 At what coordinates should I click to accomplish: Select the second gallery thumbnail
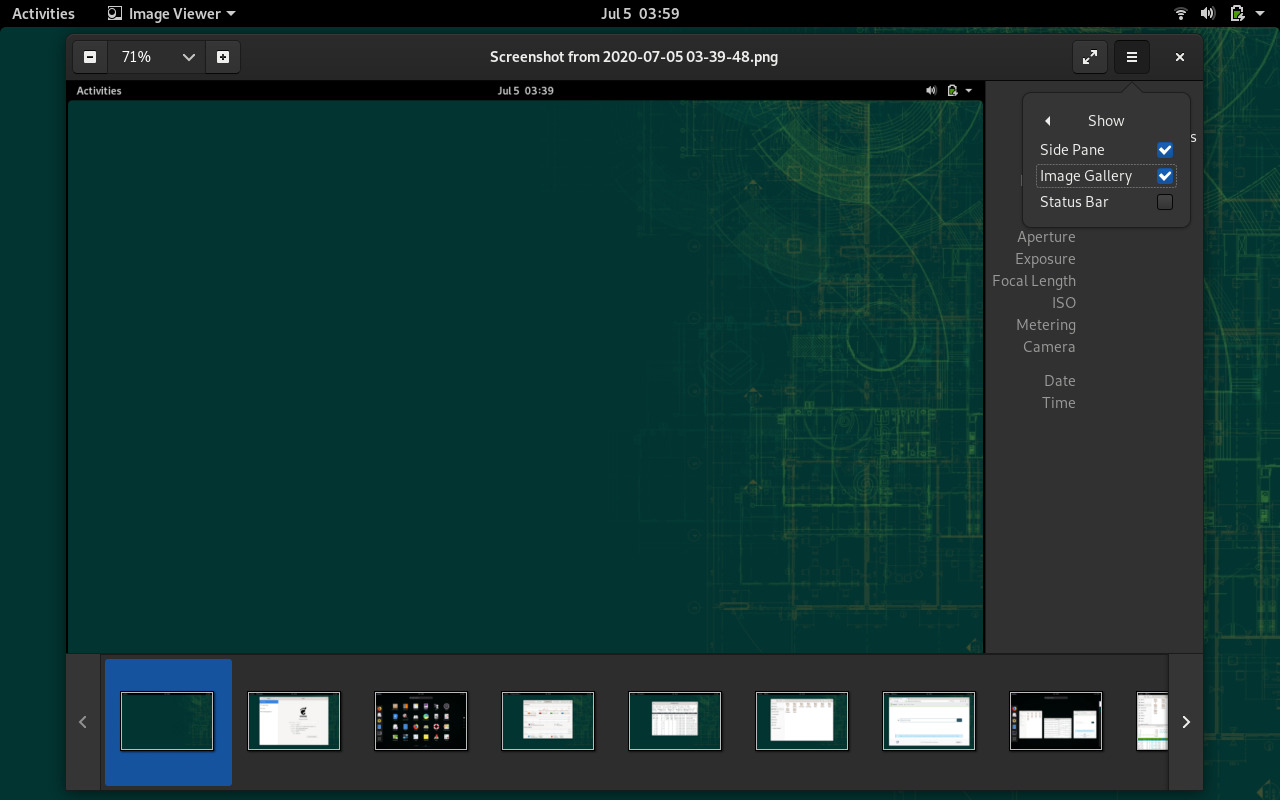point(294,721)
